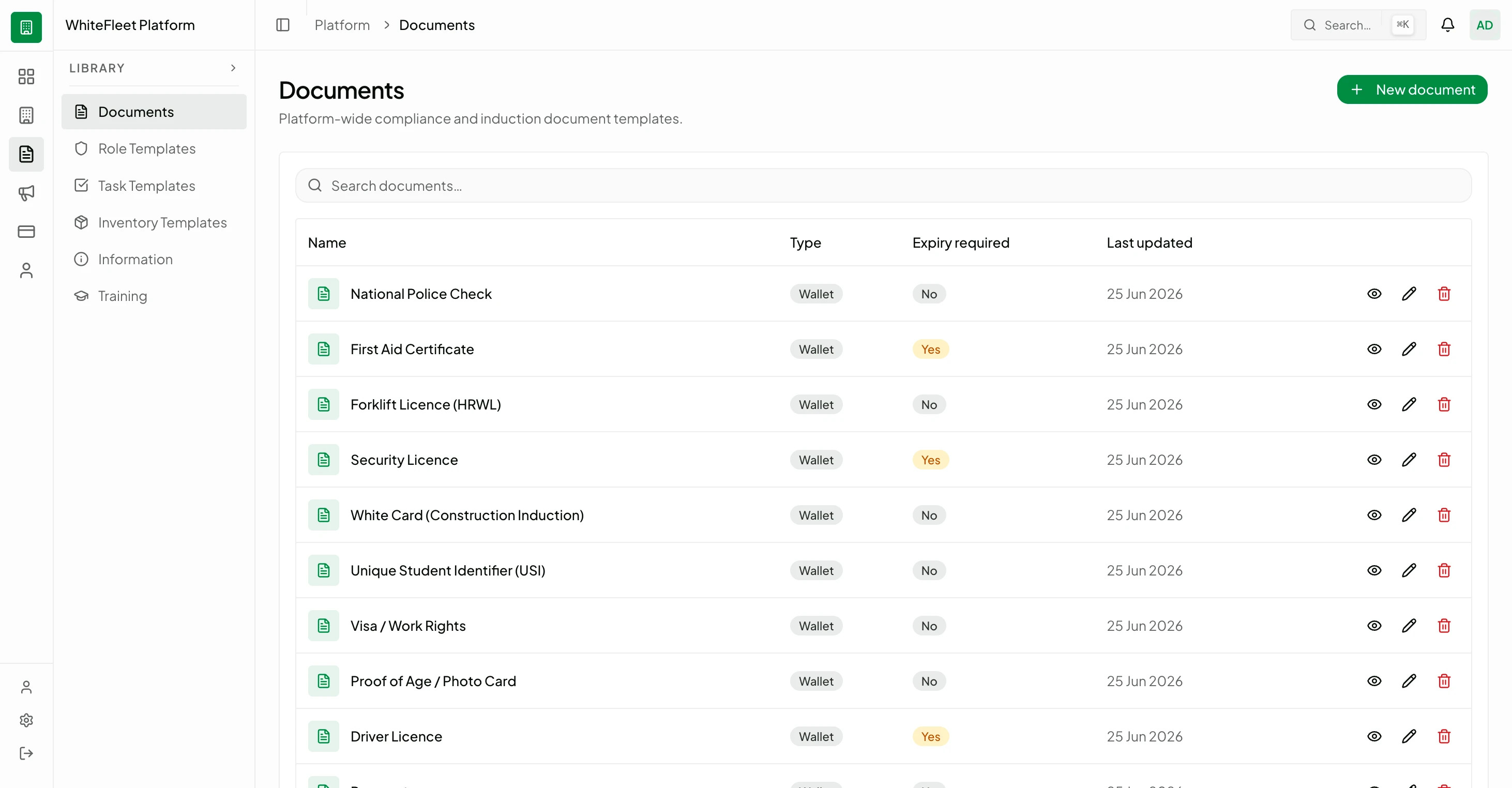
Task: View the Security Licence document
Action: click(x=1374, y=460)
